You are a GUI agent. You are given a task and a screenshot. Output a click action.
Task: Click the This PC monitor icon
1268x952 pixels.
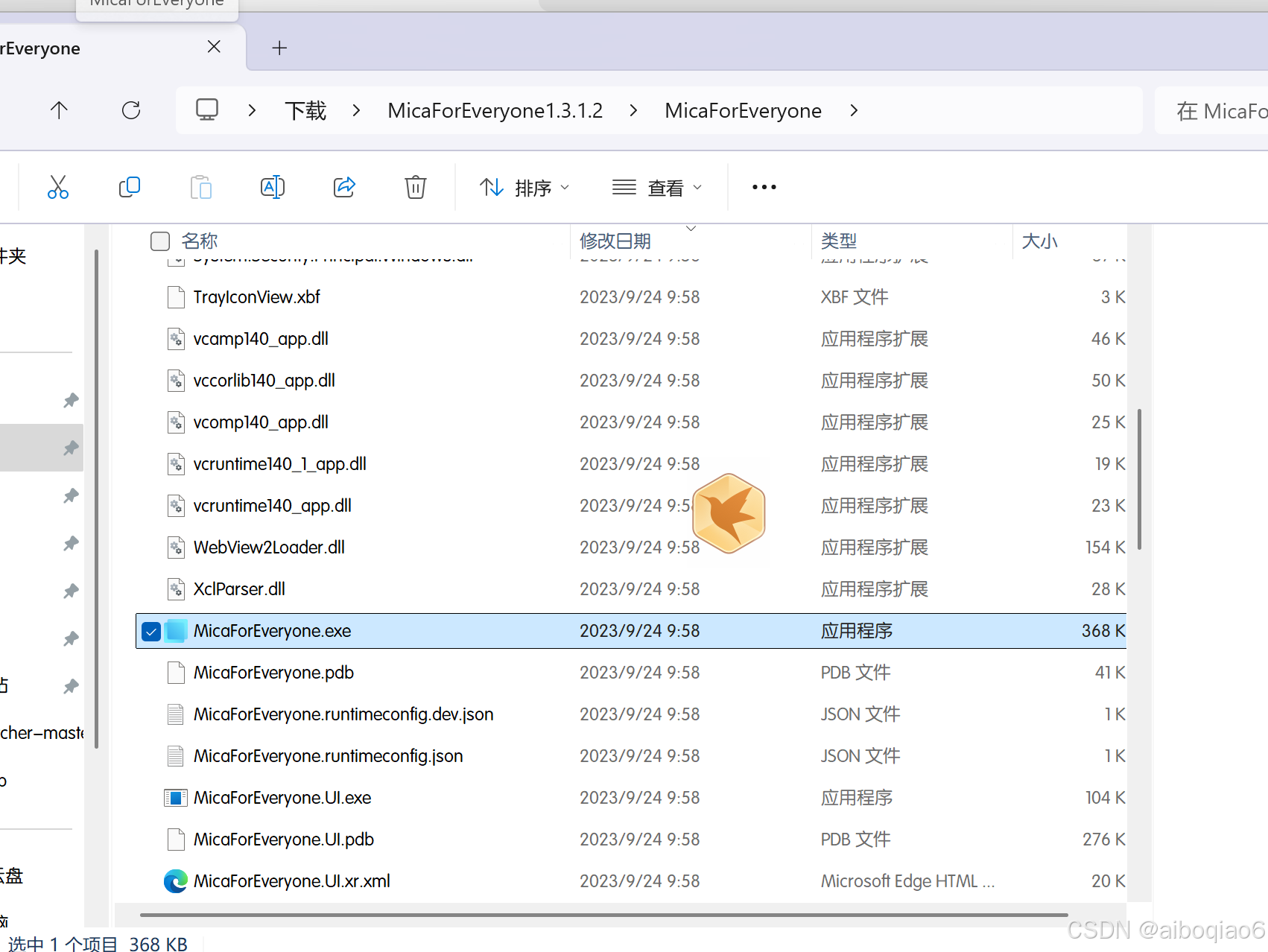pyautogui.click(x=207, y=110)
